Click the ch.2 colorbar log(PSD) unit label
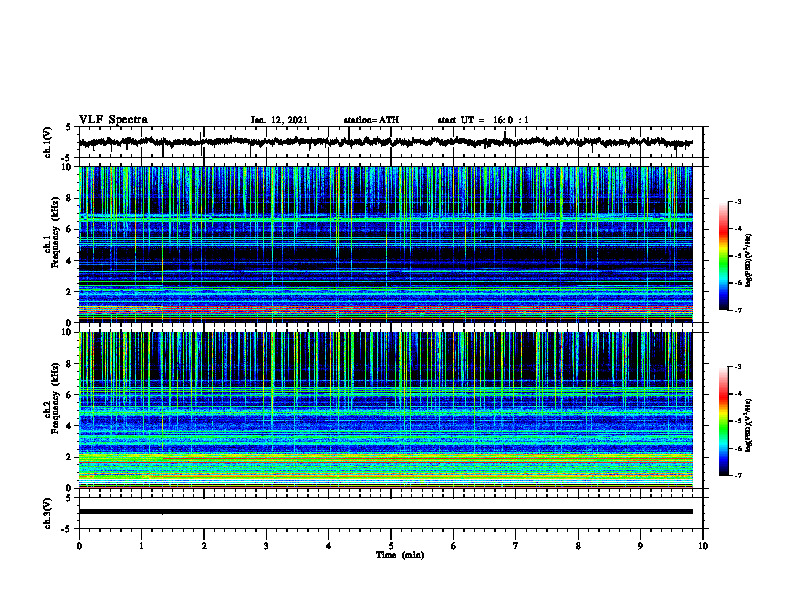Image resolution: width=792 pixels, height=612 pixels. coord(749,425)
